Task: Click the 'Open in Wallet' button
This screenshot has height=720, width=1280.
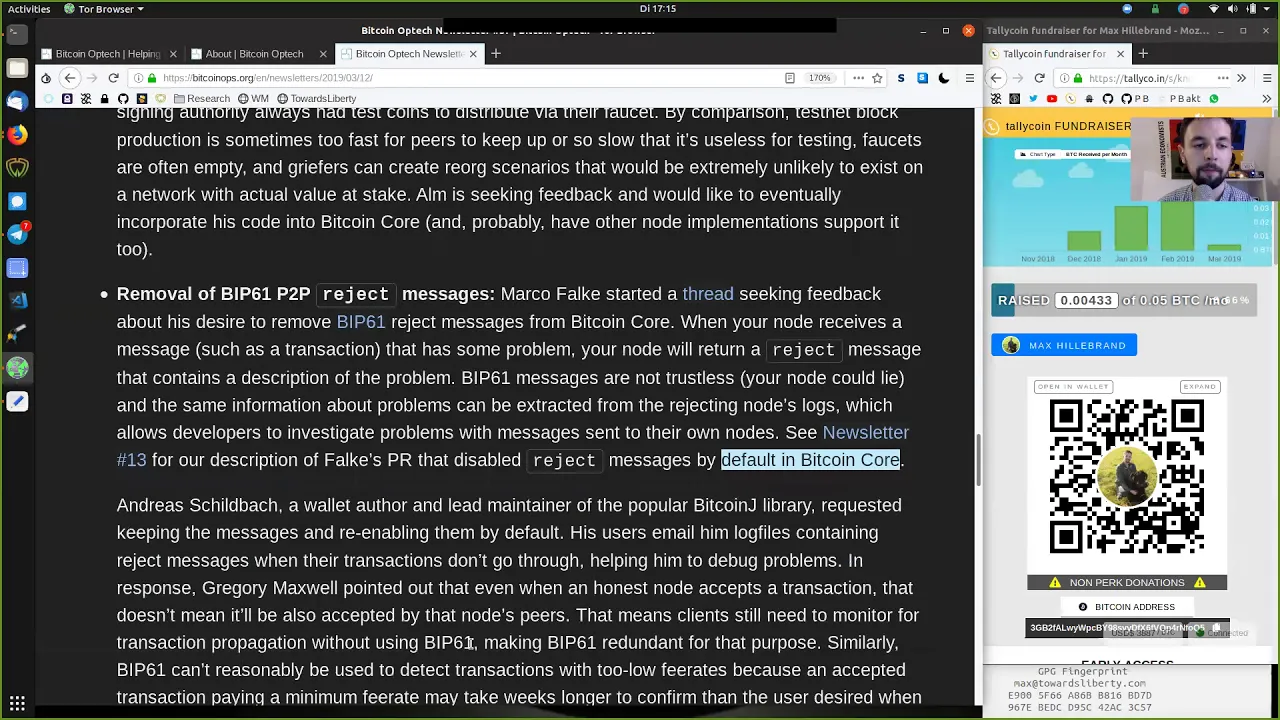Action: (x=1073, y=386)
